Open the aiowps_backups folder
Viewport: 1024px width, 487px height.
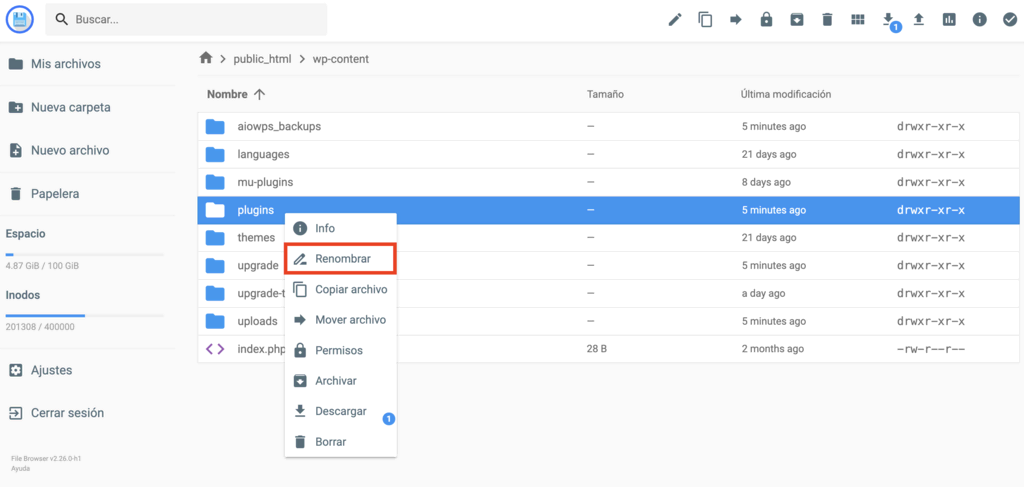pos(279,126)
